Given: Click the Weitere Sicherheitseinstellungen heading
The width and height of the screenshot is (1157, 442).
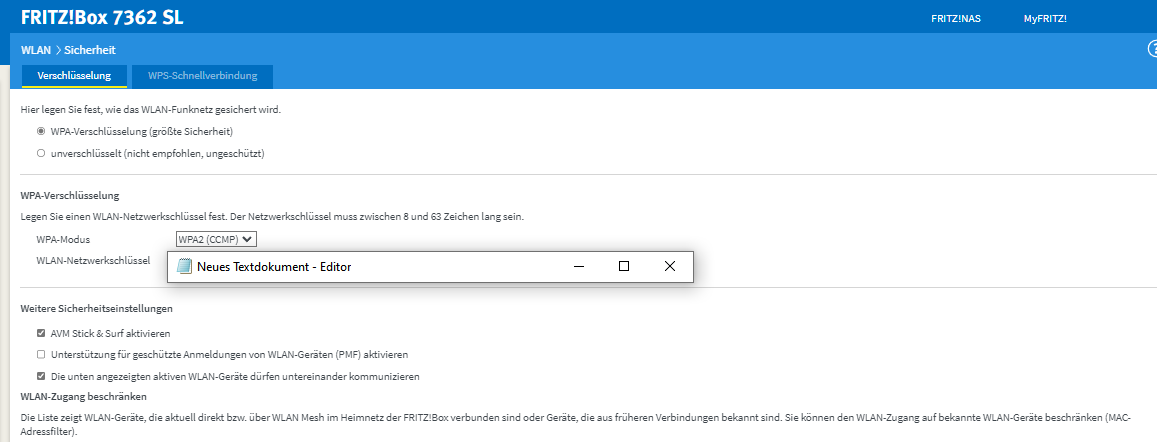Looking at the screenshot, I should pos(97,308).
